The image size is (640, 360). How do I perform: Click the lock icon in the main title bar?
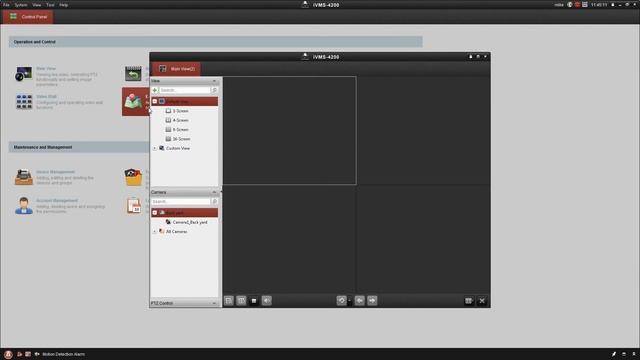(x=613, y=5)
